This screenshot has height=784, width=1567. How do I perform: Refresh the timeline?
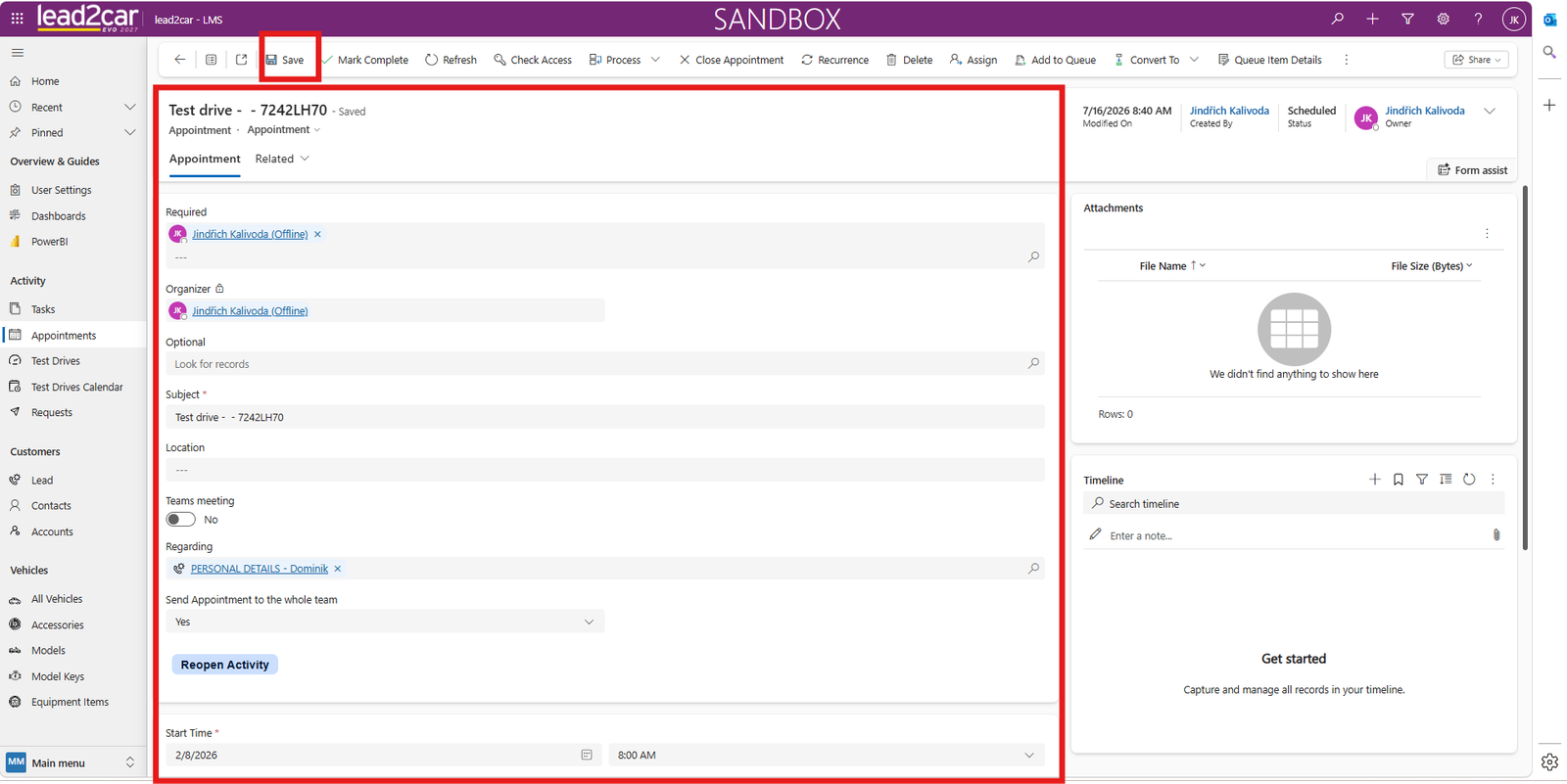[1469, 480]
